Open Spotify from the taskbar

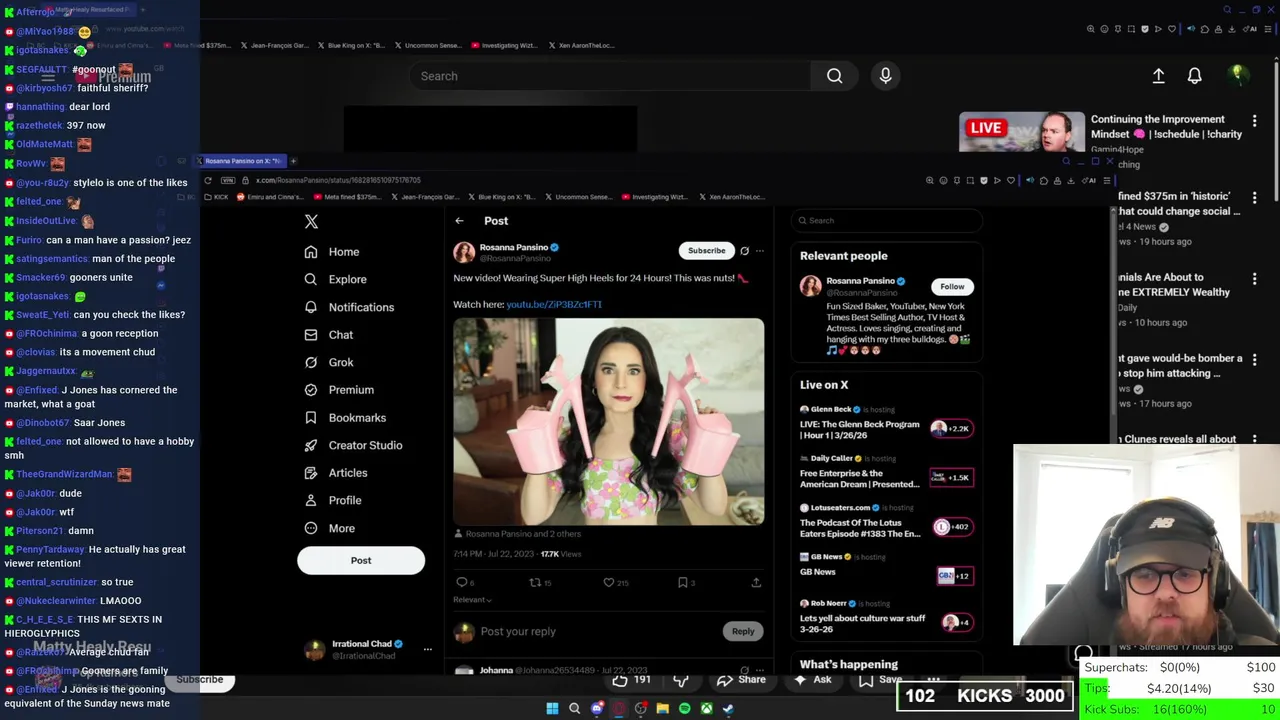click(x=684, y=709)
